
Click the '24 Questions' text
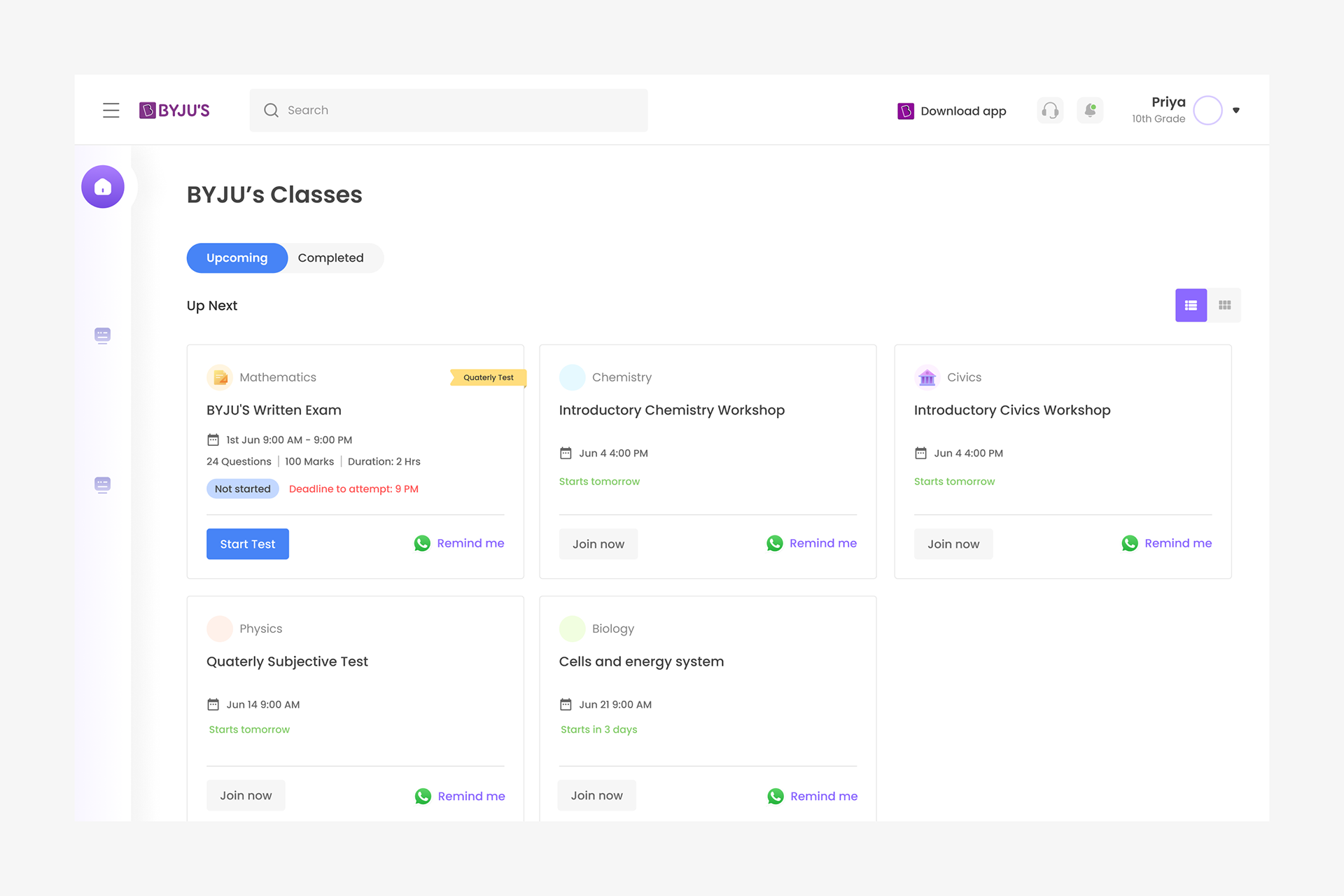point(239,461)
